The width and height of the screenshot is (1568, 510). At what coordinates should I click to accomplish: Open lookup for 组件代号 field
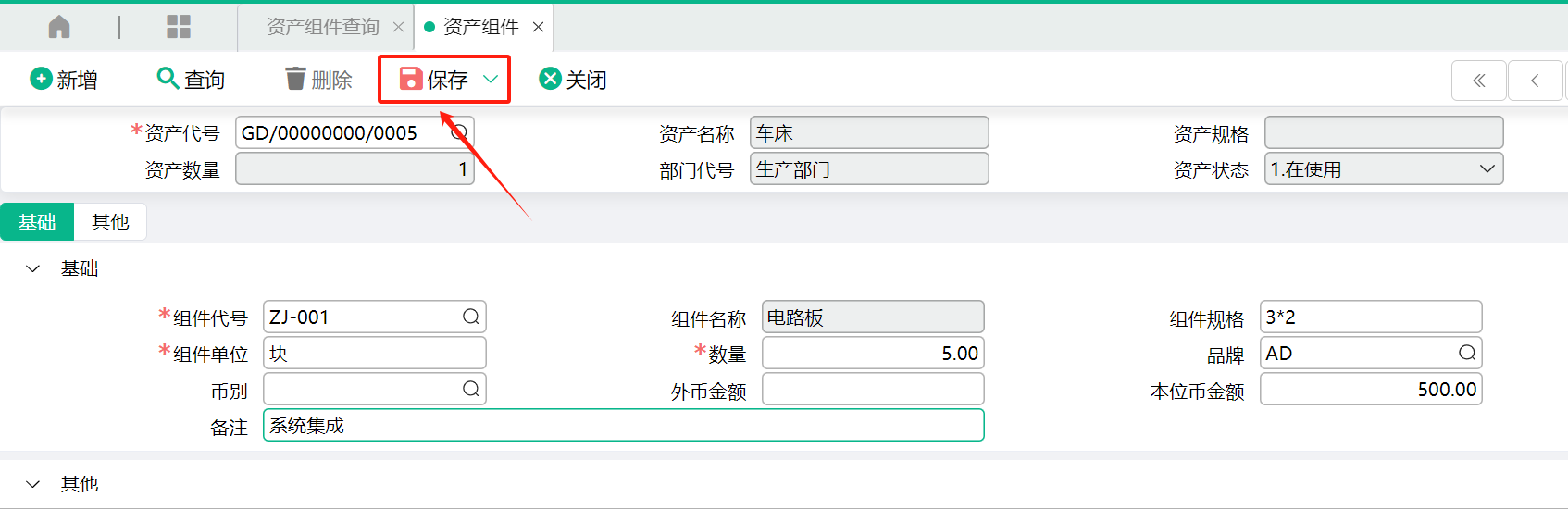click(x=471, y=317)
